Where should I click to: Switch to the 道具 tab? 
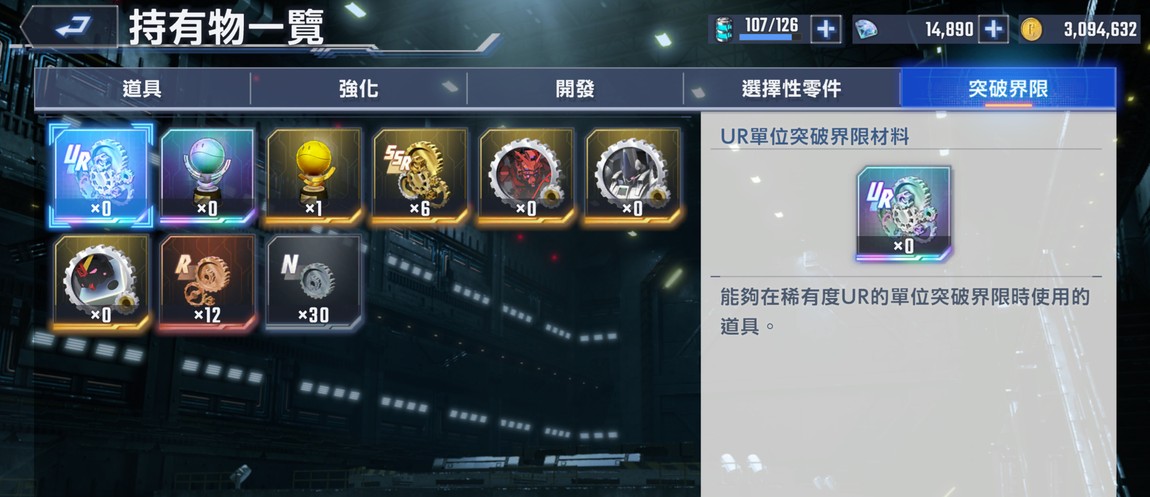click(x=142, y=89)
